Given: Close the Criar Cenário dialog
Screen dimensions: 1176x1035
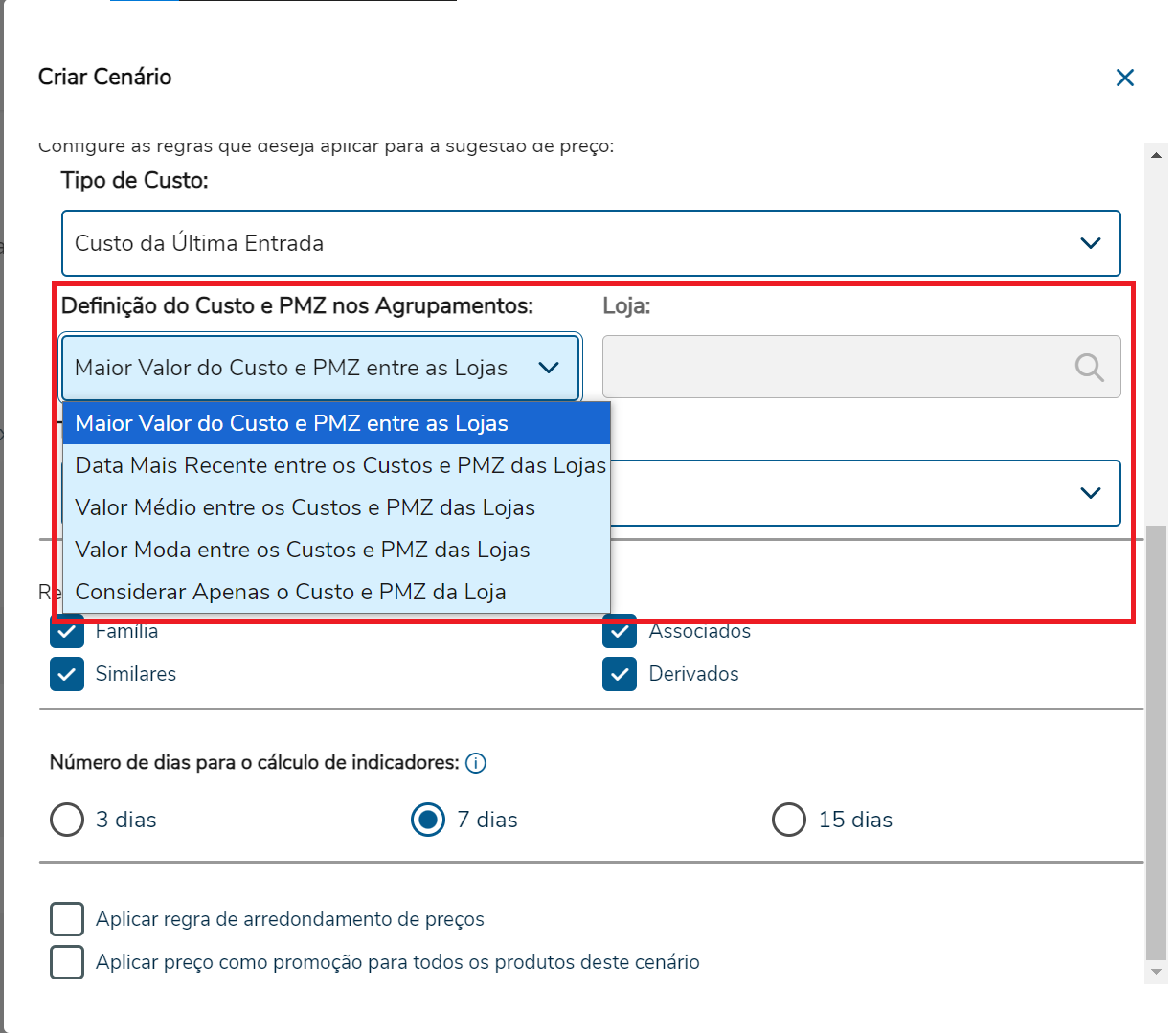Looking at the screenshot, I should [x=1125, y=78].
